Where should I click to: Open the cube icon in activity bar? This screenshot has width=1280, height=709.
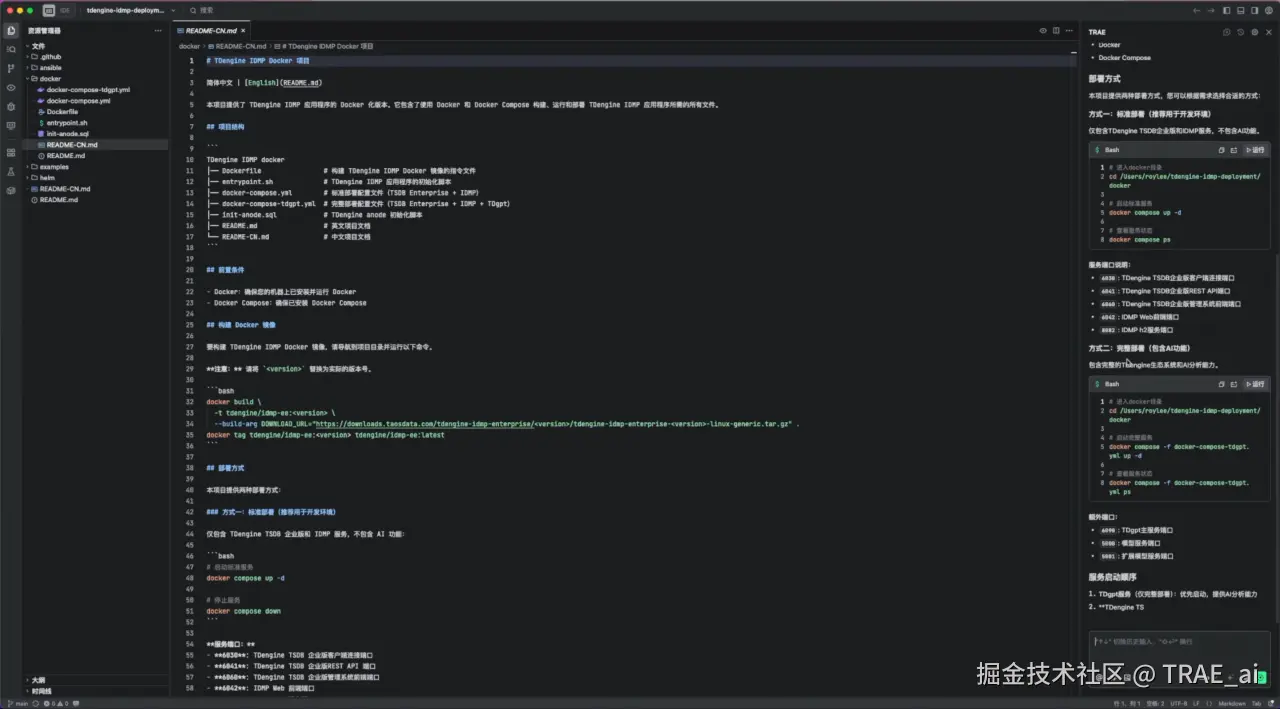tap(11, 190)
